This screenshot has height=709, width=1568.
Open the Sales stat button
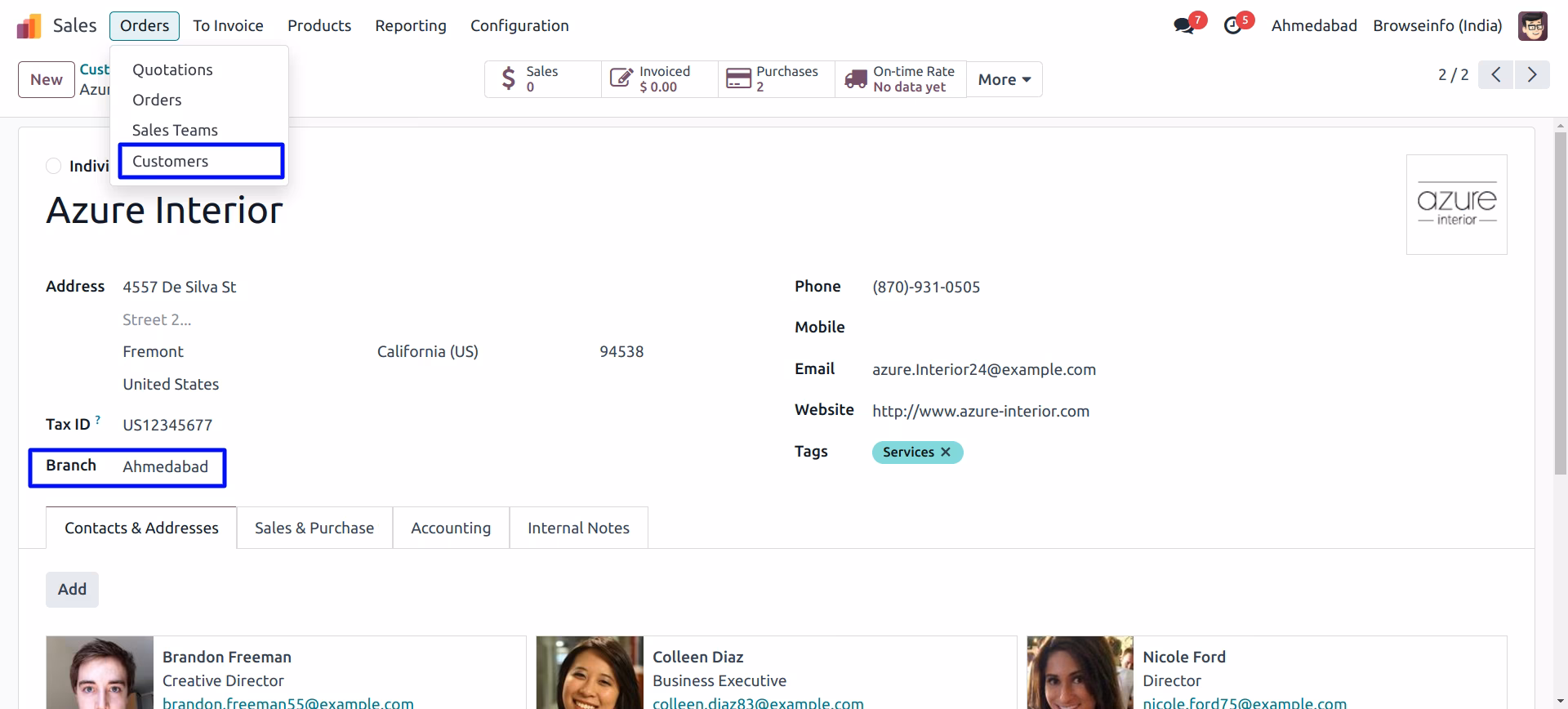tap(543, 79)
